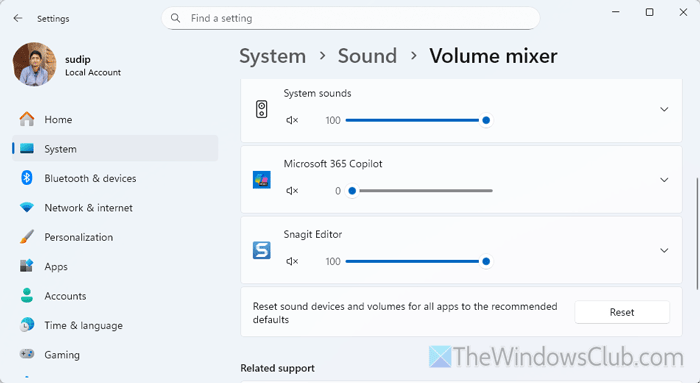Click the Local Account label
The image size is (700, 383).
point(93,72)
